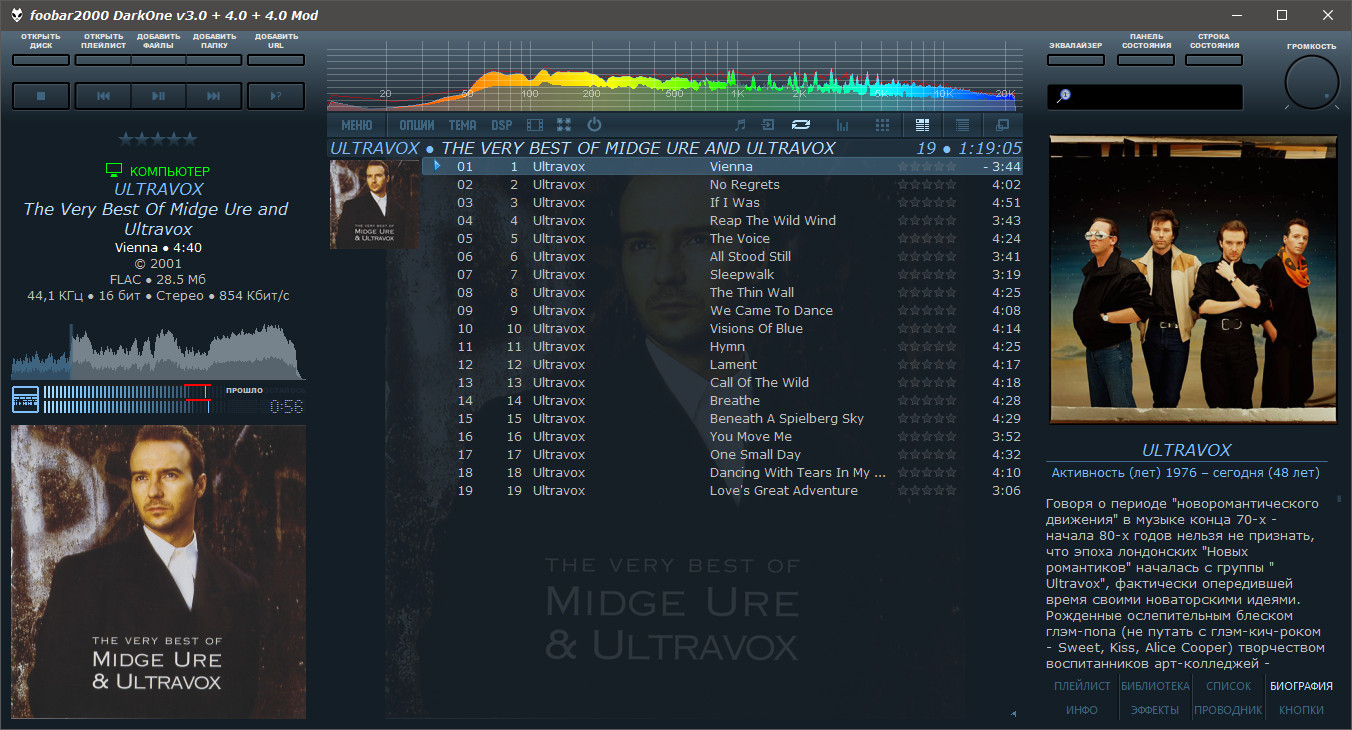Viewport: 1352px width, 730px height.
Task: Stop playback with the stop button
Action: tap(41, 96)
